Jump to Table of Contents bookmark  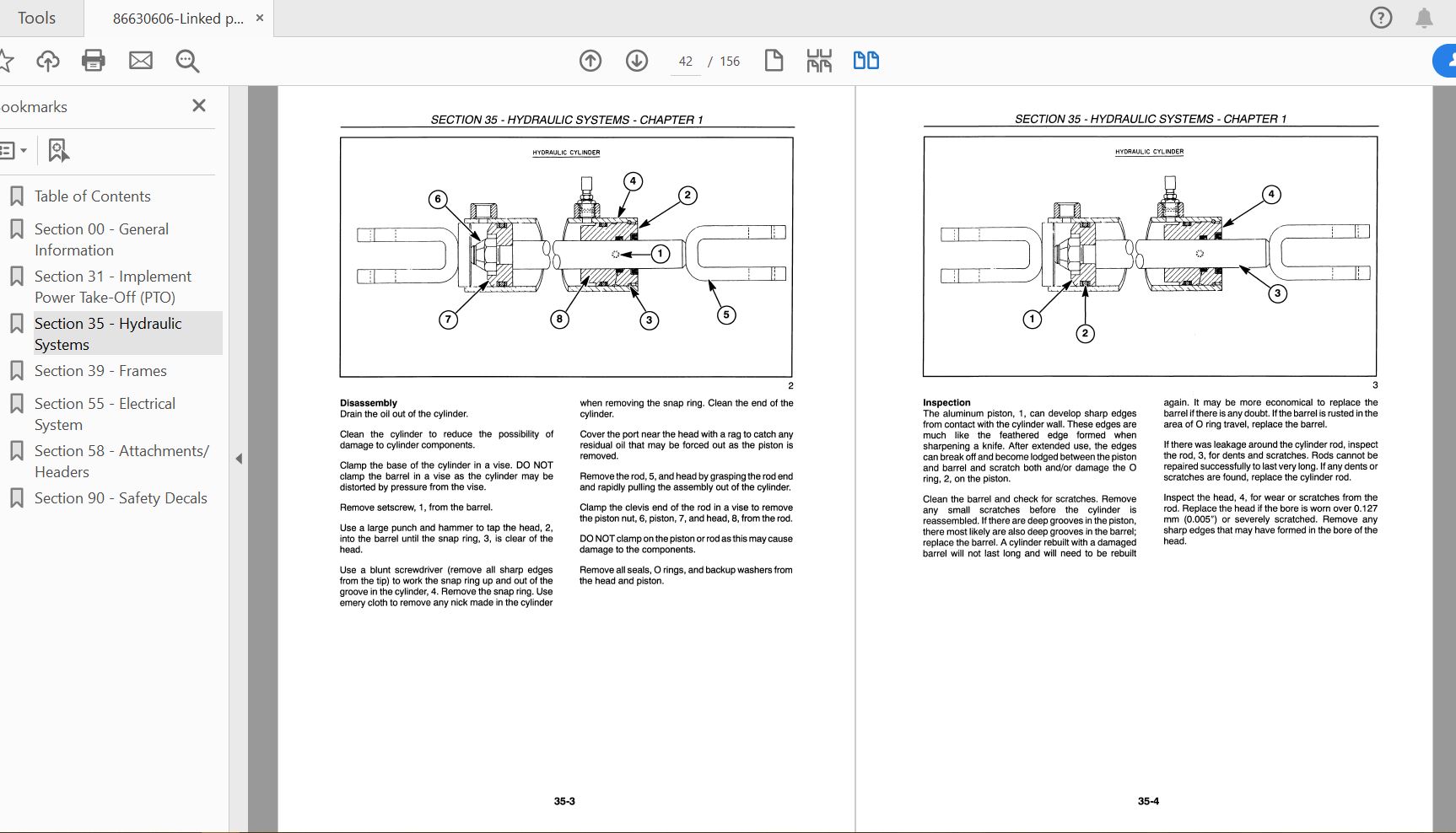92,196
